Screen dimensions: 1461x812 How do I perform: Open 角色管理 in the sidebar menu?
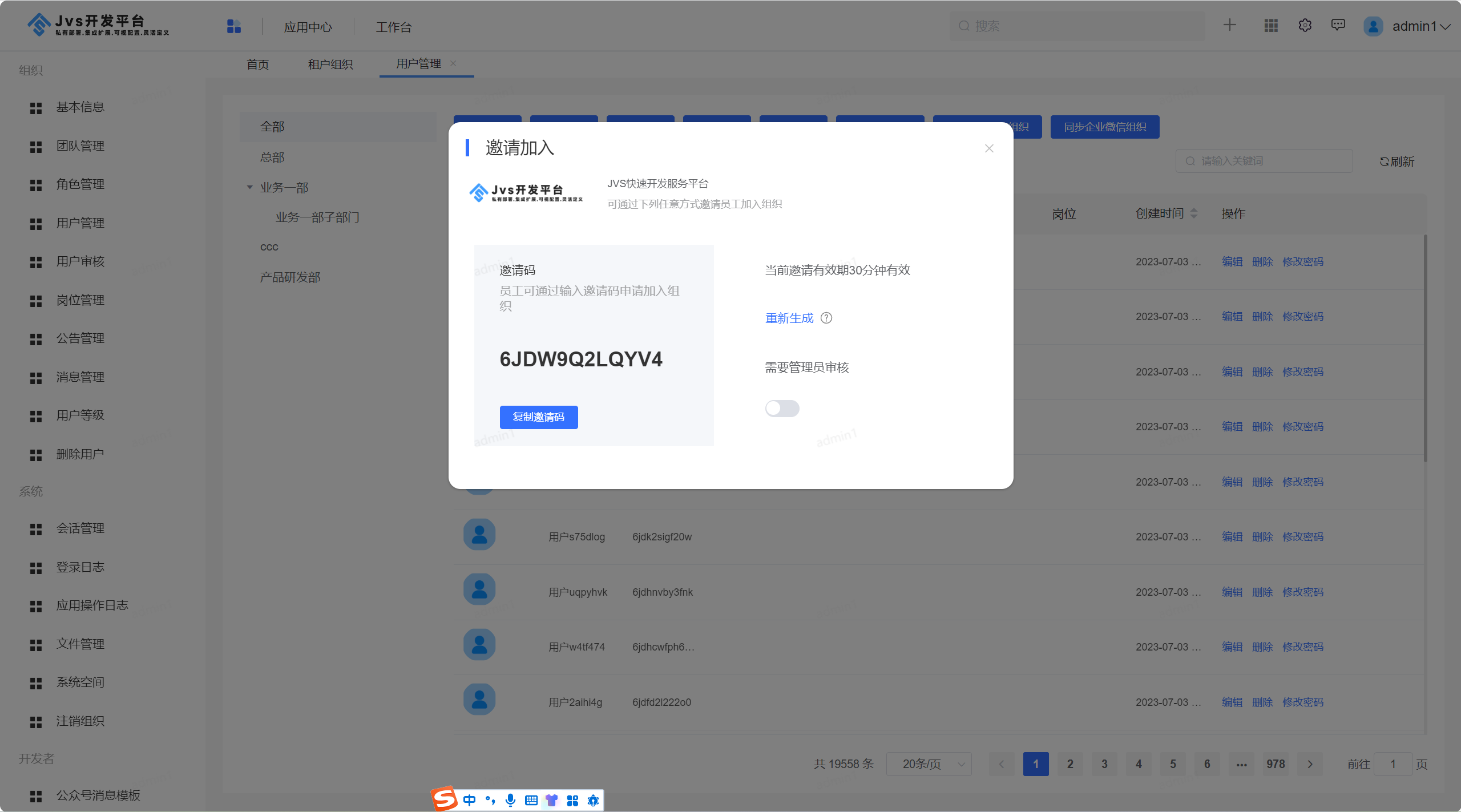point(80,184)
